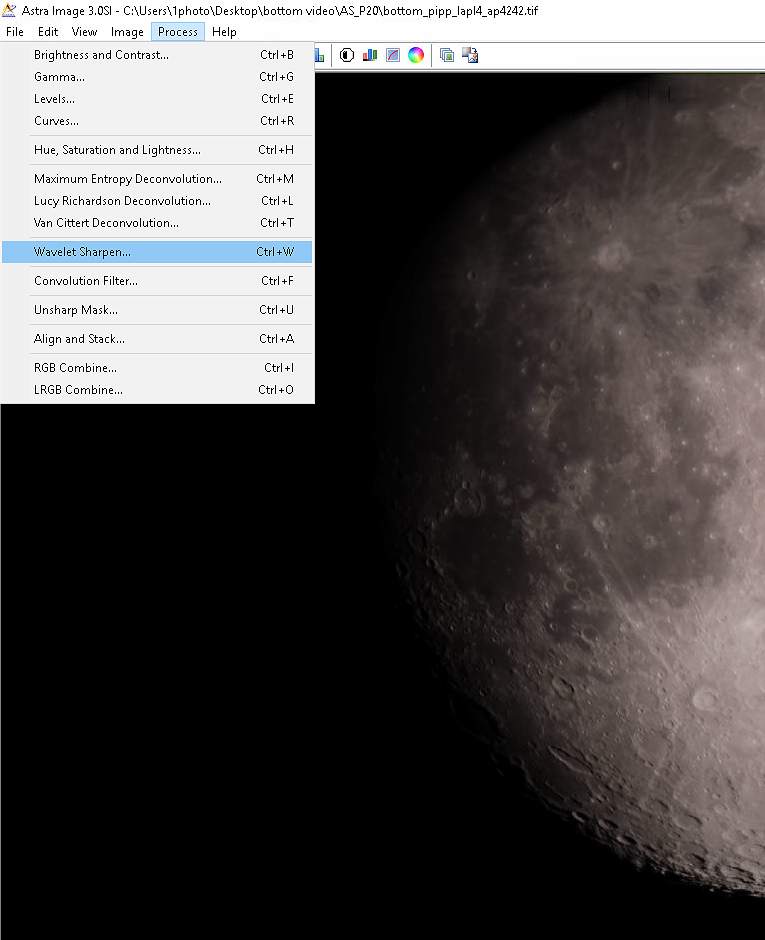Screen dimensions: 765x940
Task: Open the File menu
Action: coord(15,32)
